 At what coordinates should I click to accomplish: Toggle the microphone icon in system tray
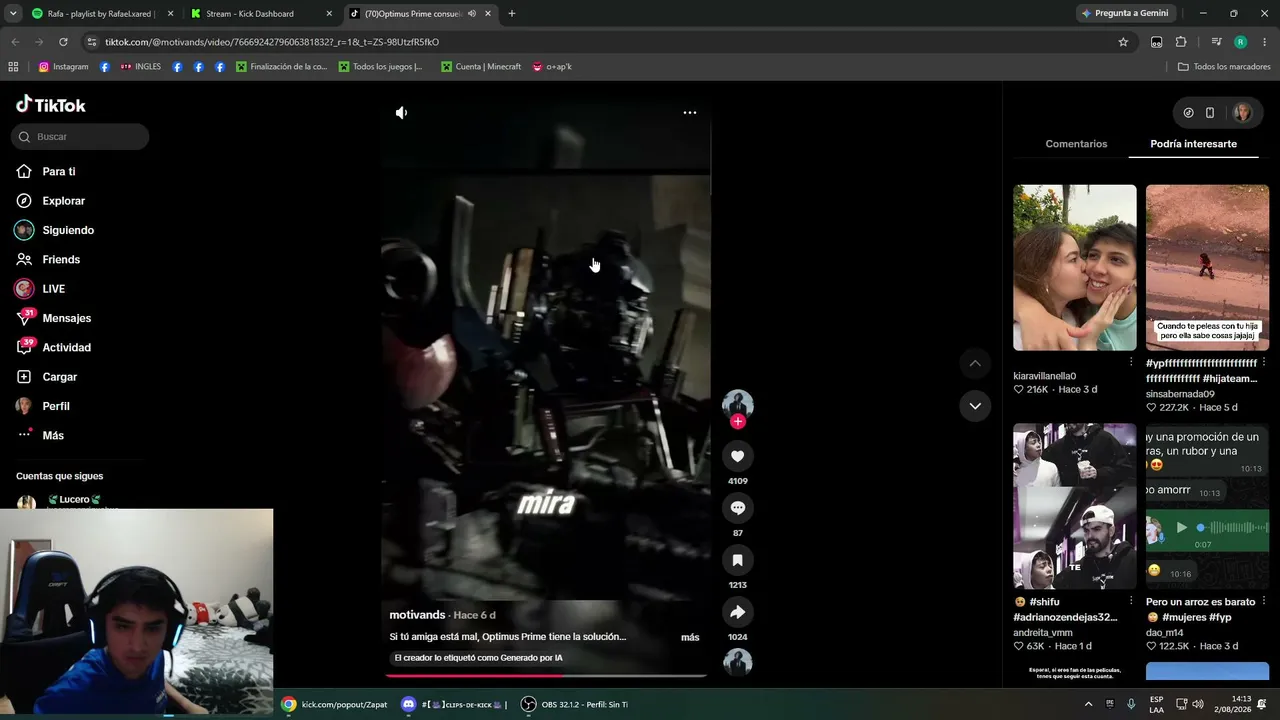coord(1131,704)
